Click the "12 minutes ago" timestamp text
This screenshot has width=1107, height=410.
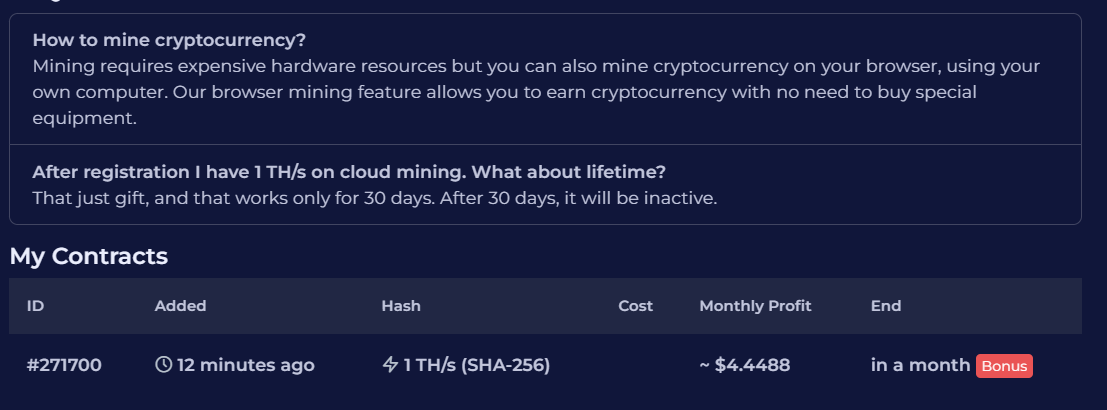pyautogui.click(x=245, y=365)
